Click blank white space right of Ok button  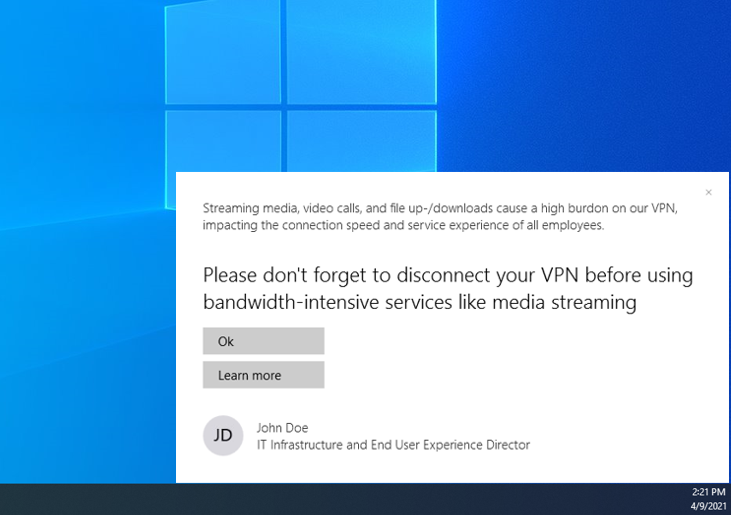point(500,341)
